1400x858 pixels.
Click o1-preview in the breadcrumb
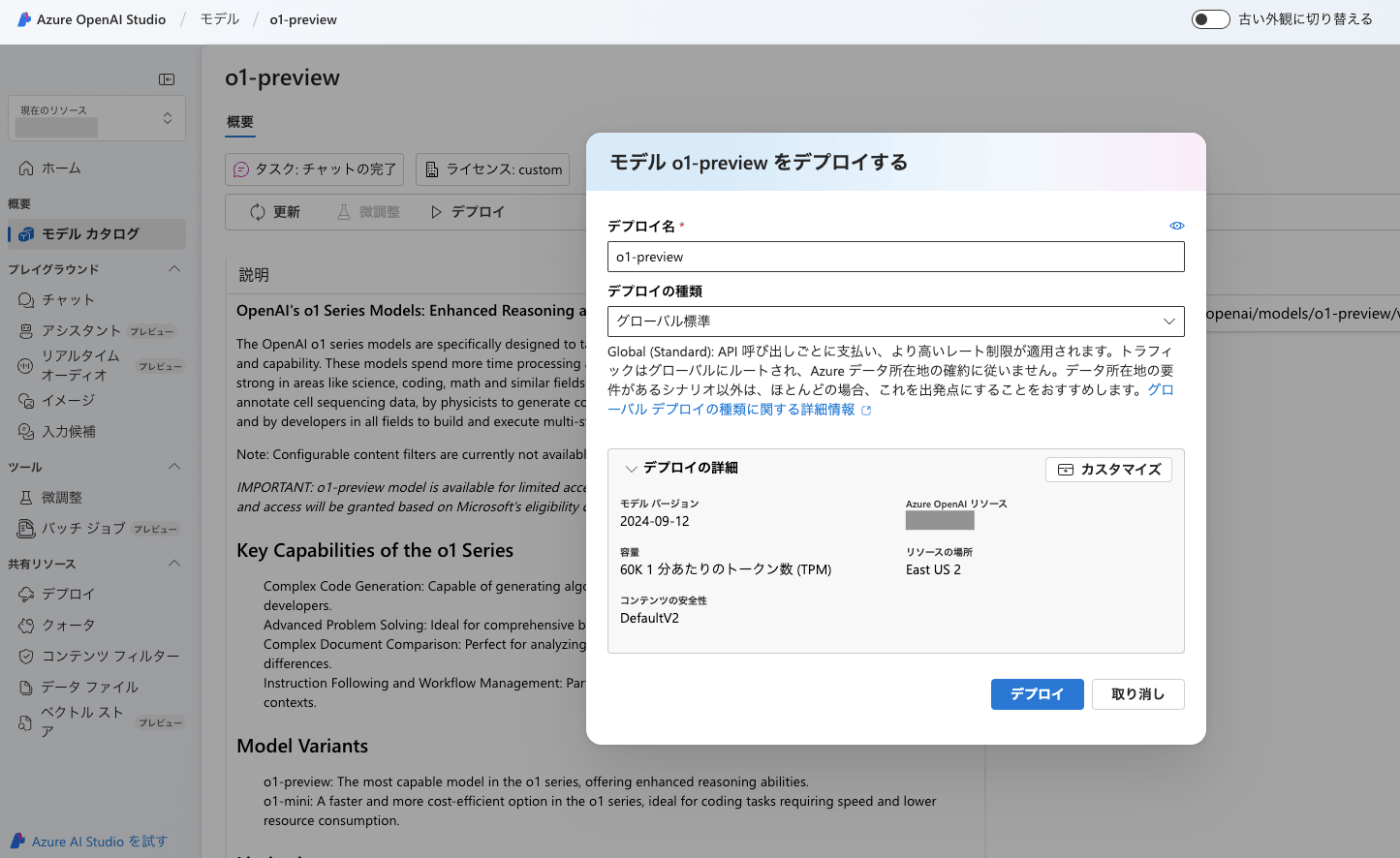[303, 20]
